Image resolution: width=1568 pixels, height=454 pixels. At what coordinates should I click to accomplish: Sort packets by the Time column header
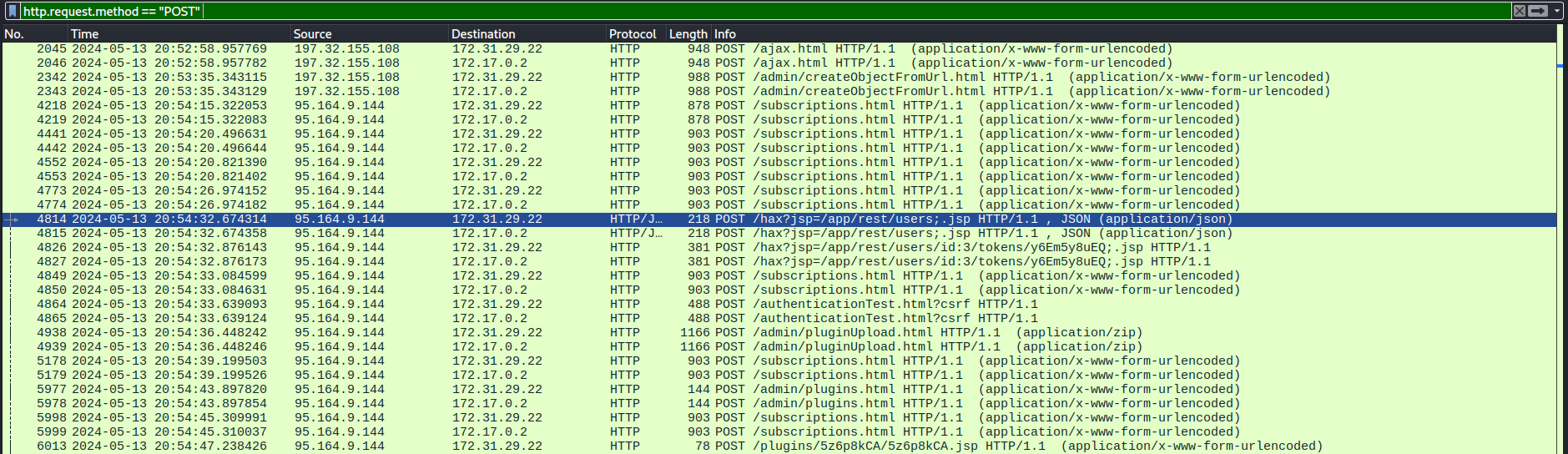click(179, 34)
